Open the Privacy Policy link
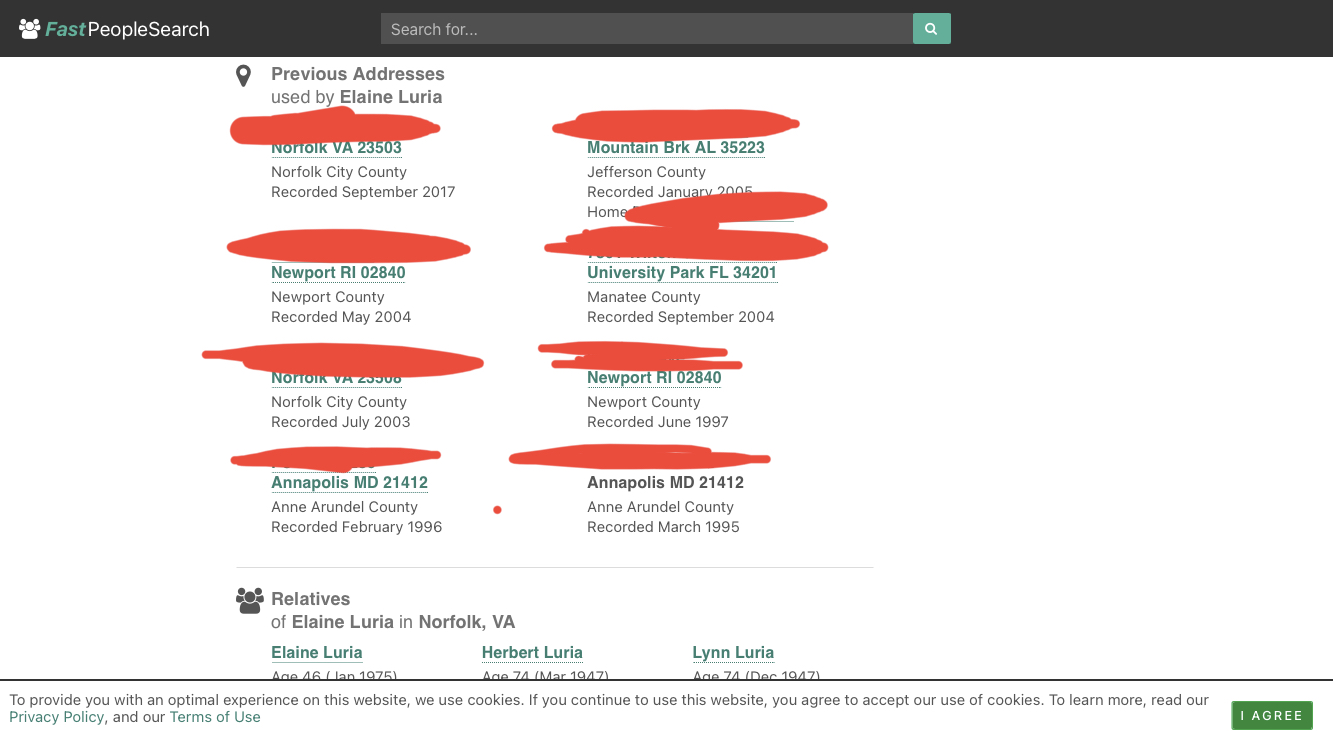The image size is (1333, 731). pyautogui.click(x=56, y=717)
